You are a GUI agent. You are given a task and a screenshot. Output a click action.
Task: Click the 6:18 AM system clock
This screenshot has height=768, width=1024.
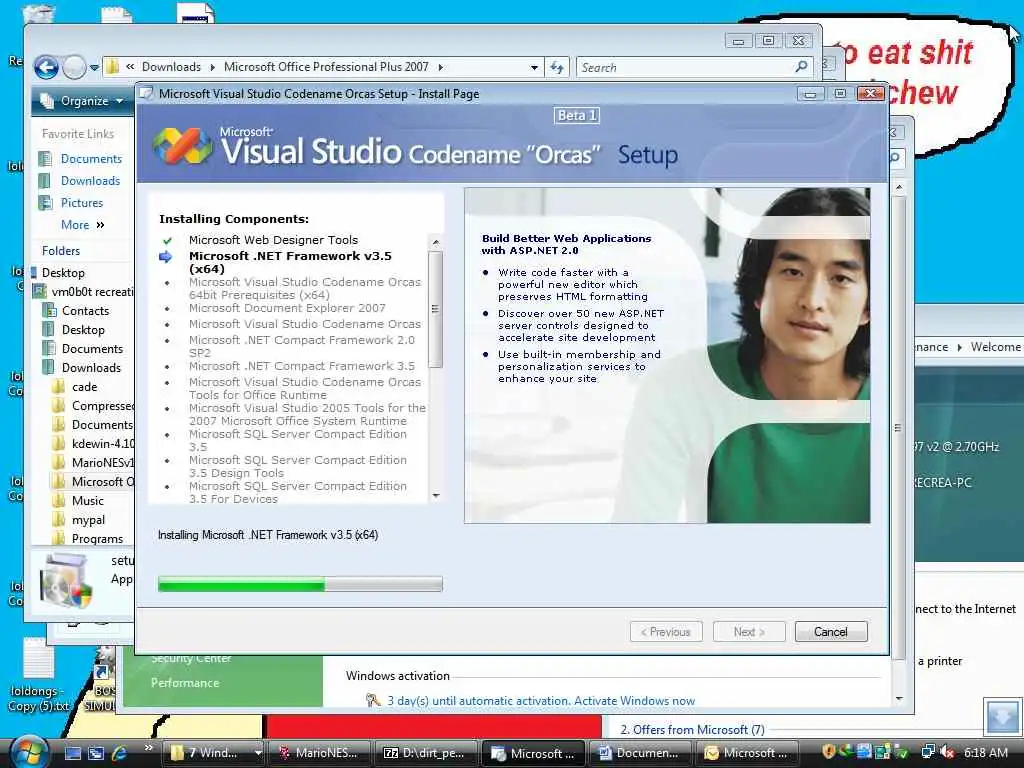pos(986,752)
